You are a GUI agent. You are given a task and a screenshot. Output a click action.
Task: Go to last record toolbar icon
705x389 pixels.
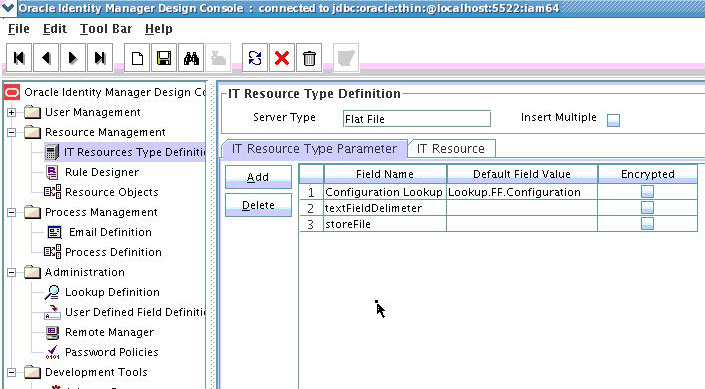point(100,58)
